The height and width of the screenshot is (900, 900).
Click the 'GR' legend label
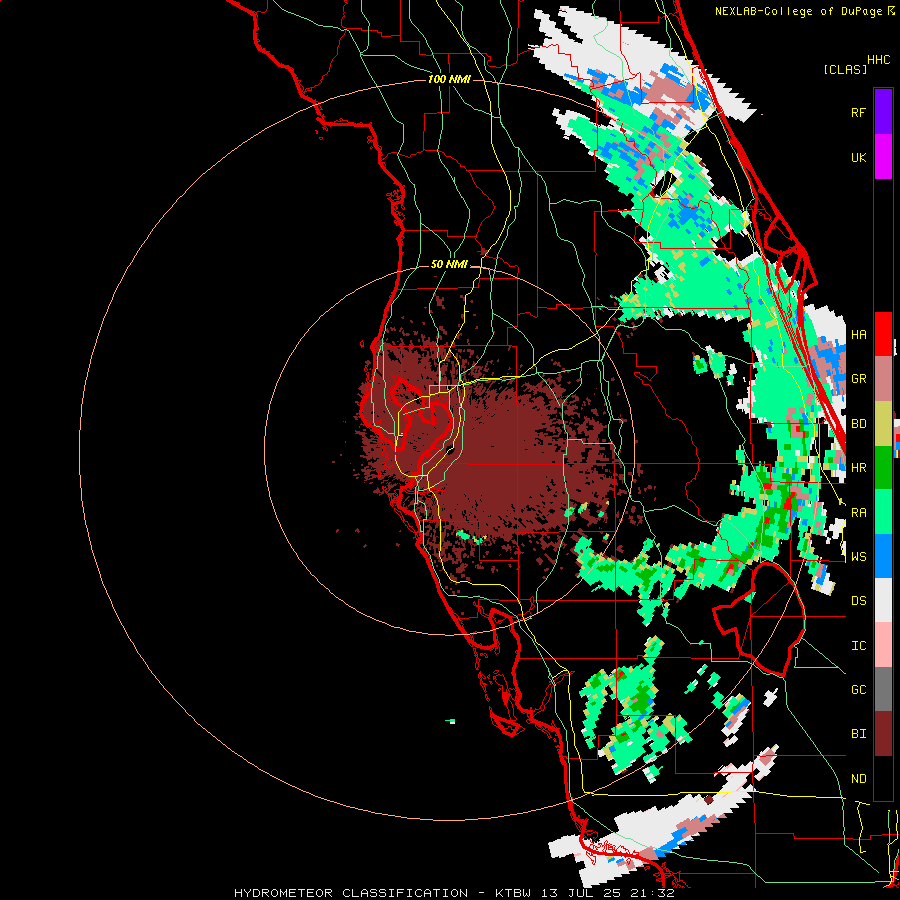[858, 379]
